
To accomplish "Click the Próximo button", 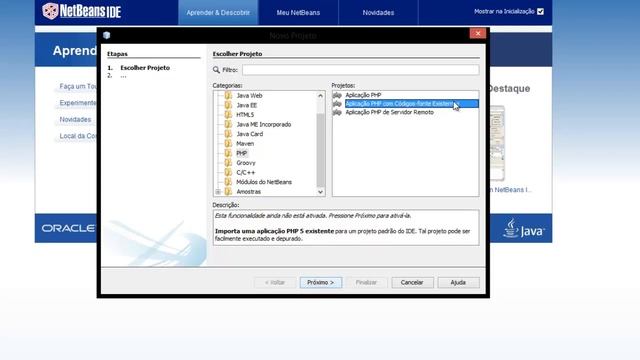I will pos(321,282).
